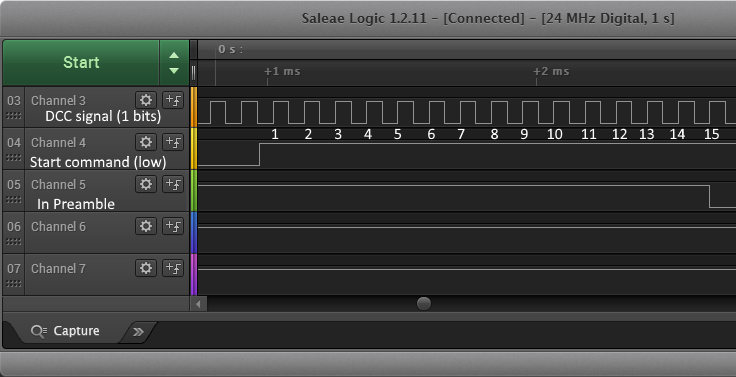This screenshot has width=736, height=377.
Task: Select Channel 5 label text
Action: [59, 185]
